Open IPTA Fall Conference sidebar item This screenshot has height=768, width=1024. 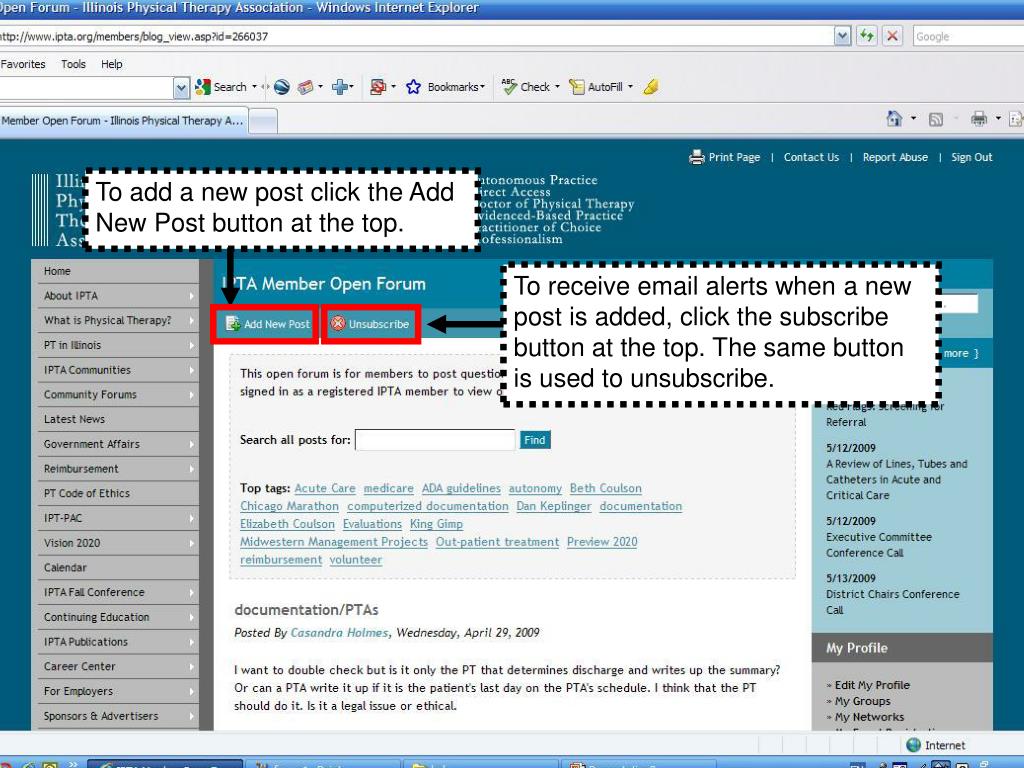pos(118,592)
